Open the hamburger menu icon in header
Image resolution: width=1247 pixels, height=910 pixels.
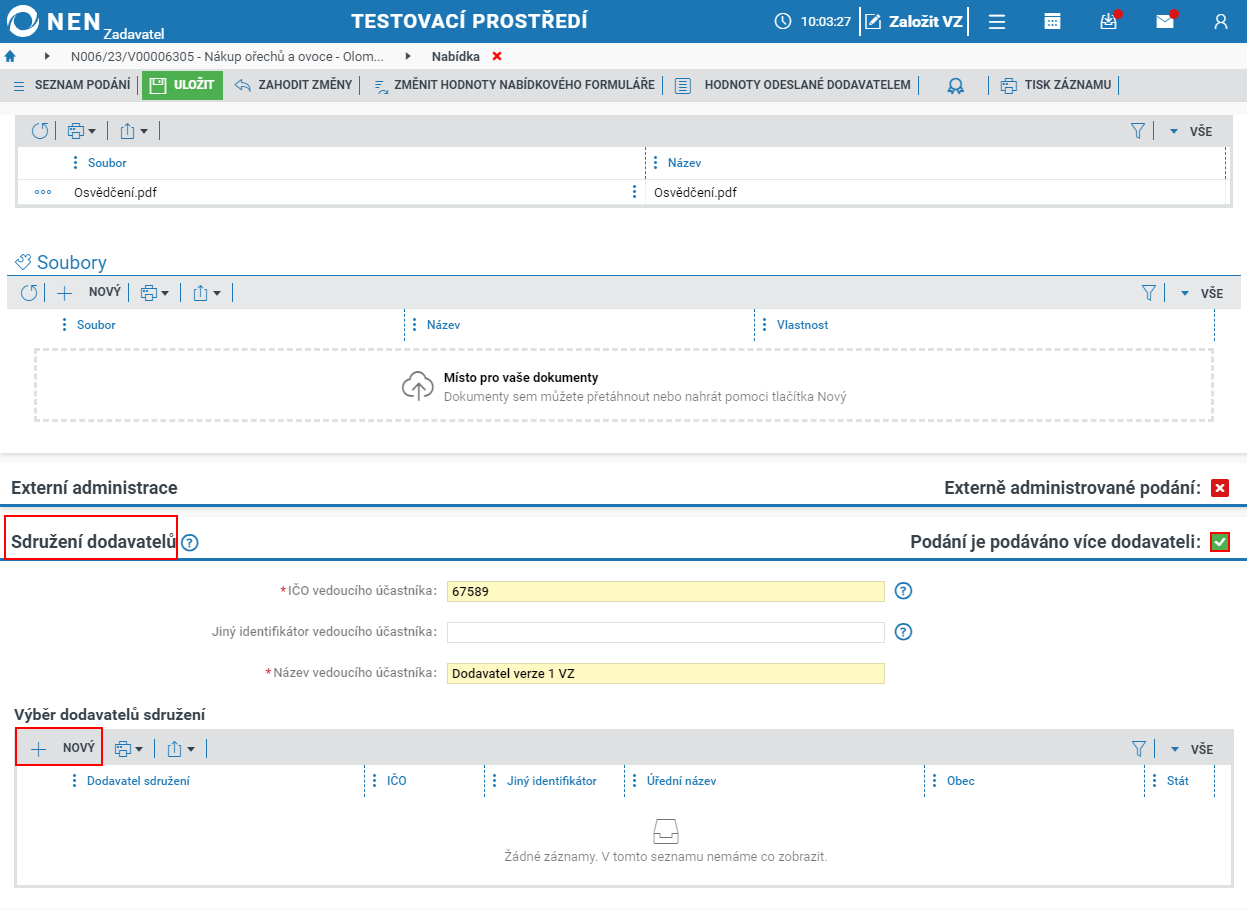997,21
